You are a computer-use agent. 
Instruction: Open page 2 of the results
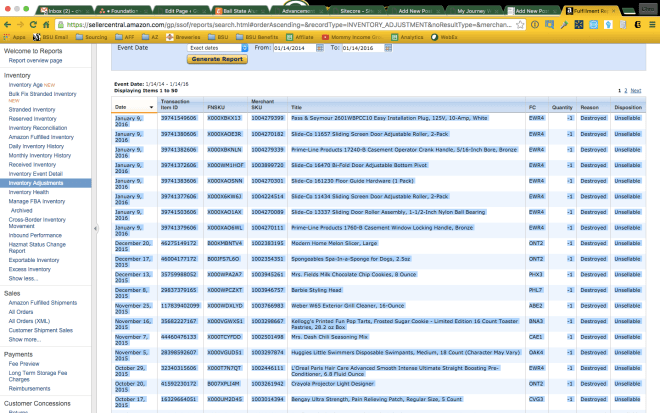[625, 90]
